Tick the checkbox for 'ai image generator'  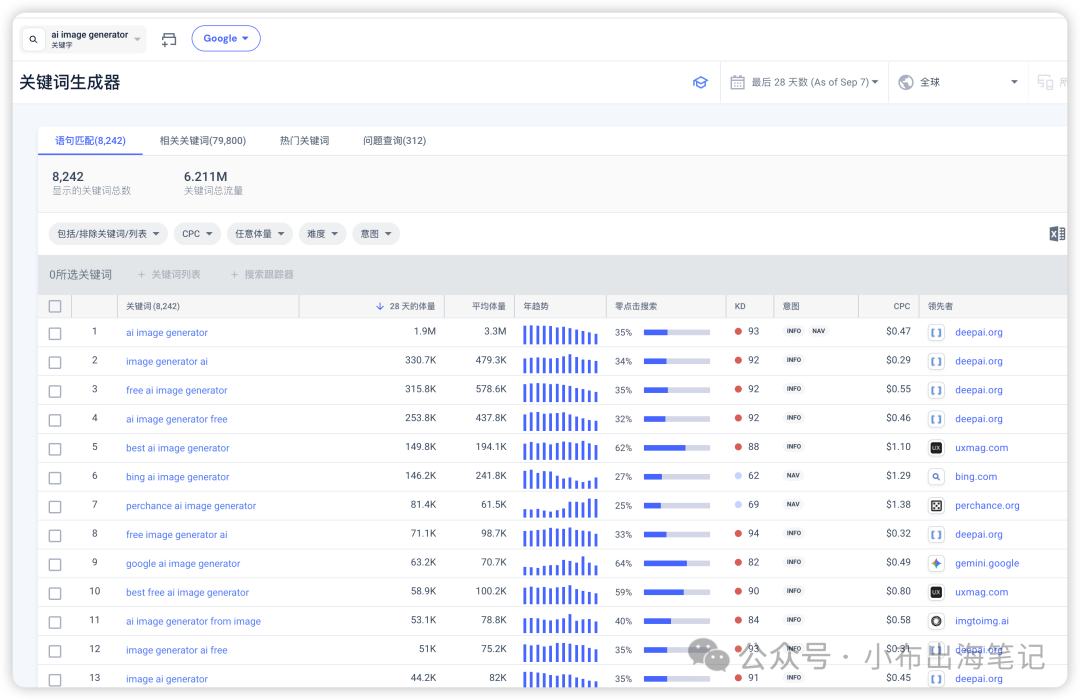click(x=55, y=333)
